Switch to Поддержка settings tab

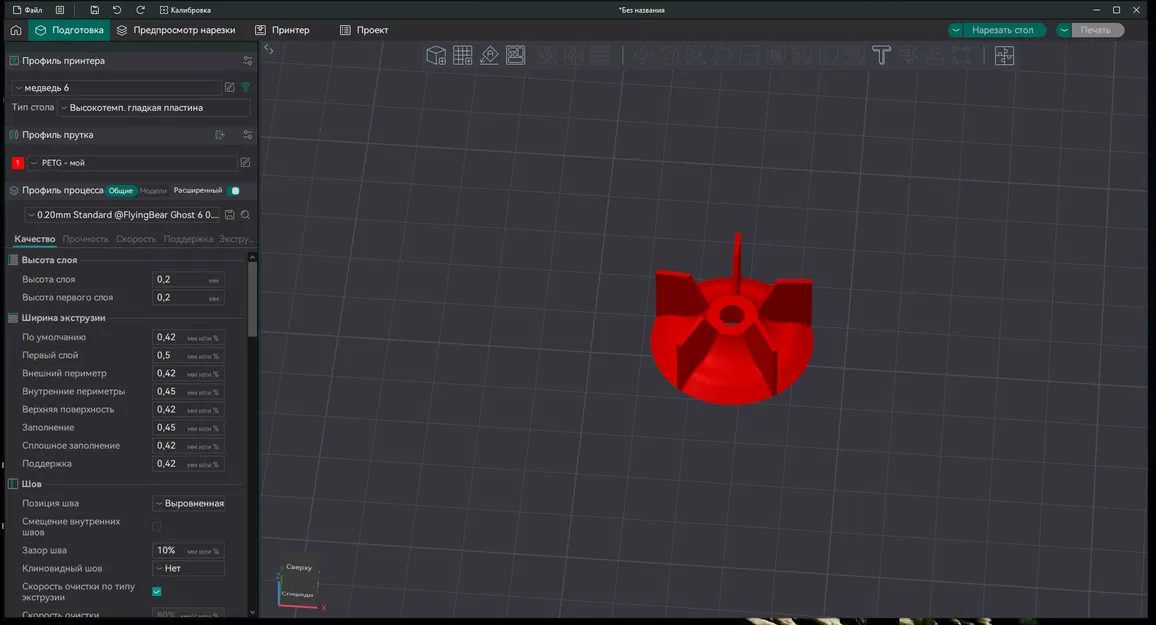[188, 239]
